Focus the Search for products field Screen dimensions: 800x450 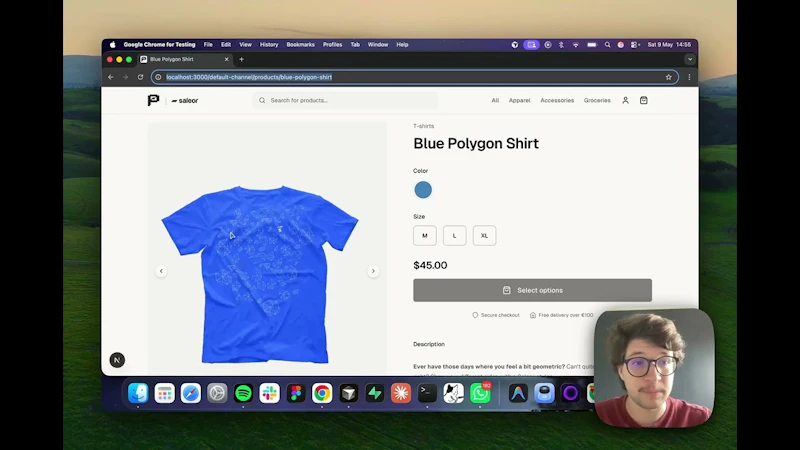(x=345, y=101)
